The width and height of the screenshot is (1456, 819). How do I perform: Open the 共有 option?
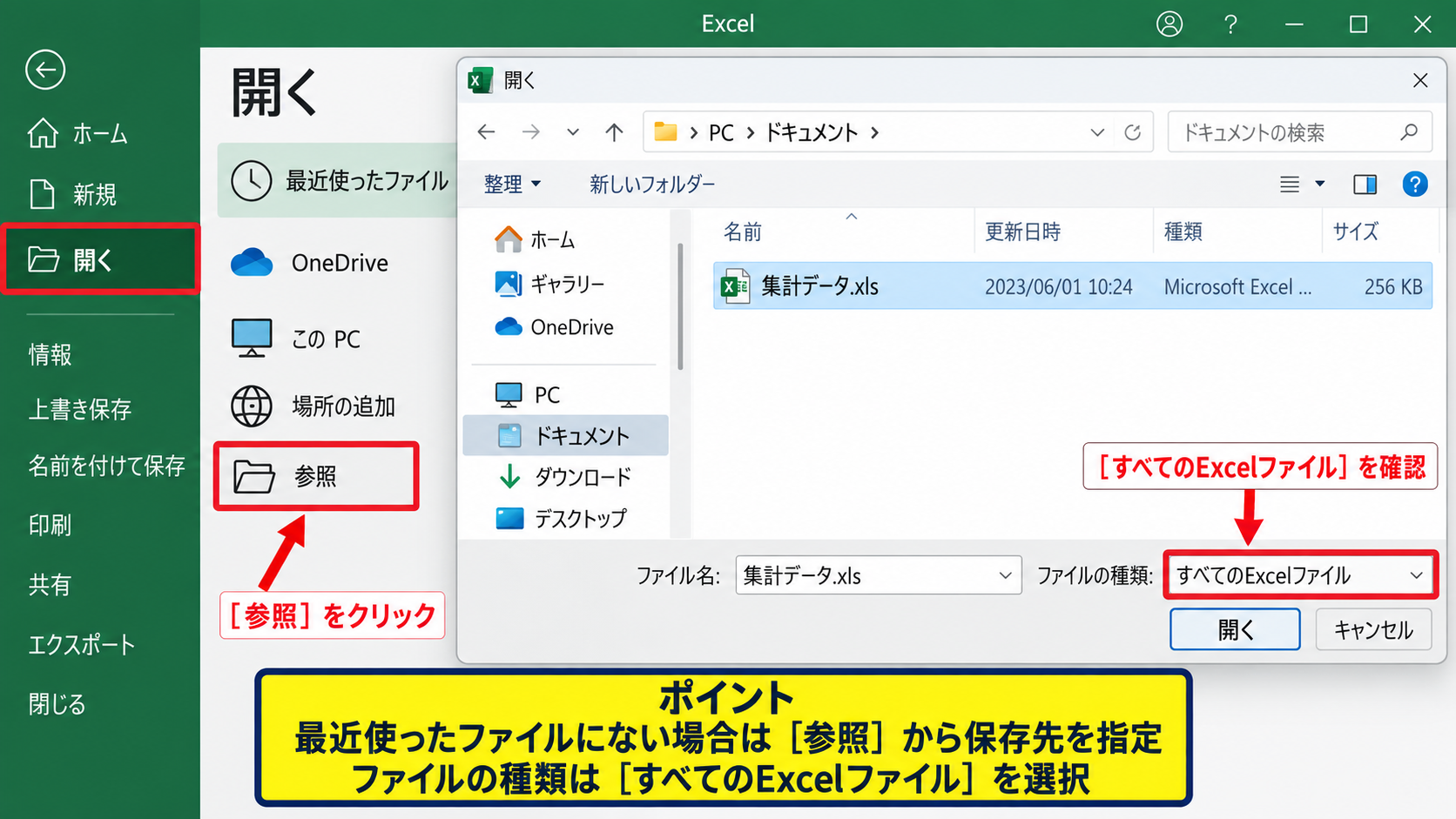coord(50,585)
